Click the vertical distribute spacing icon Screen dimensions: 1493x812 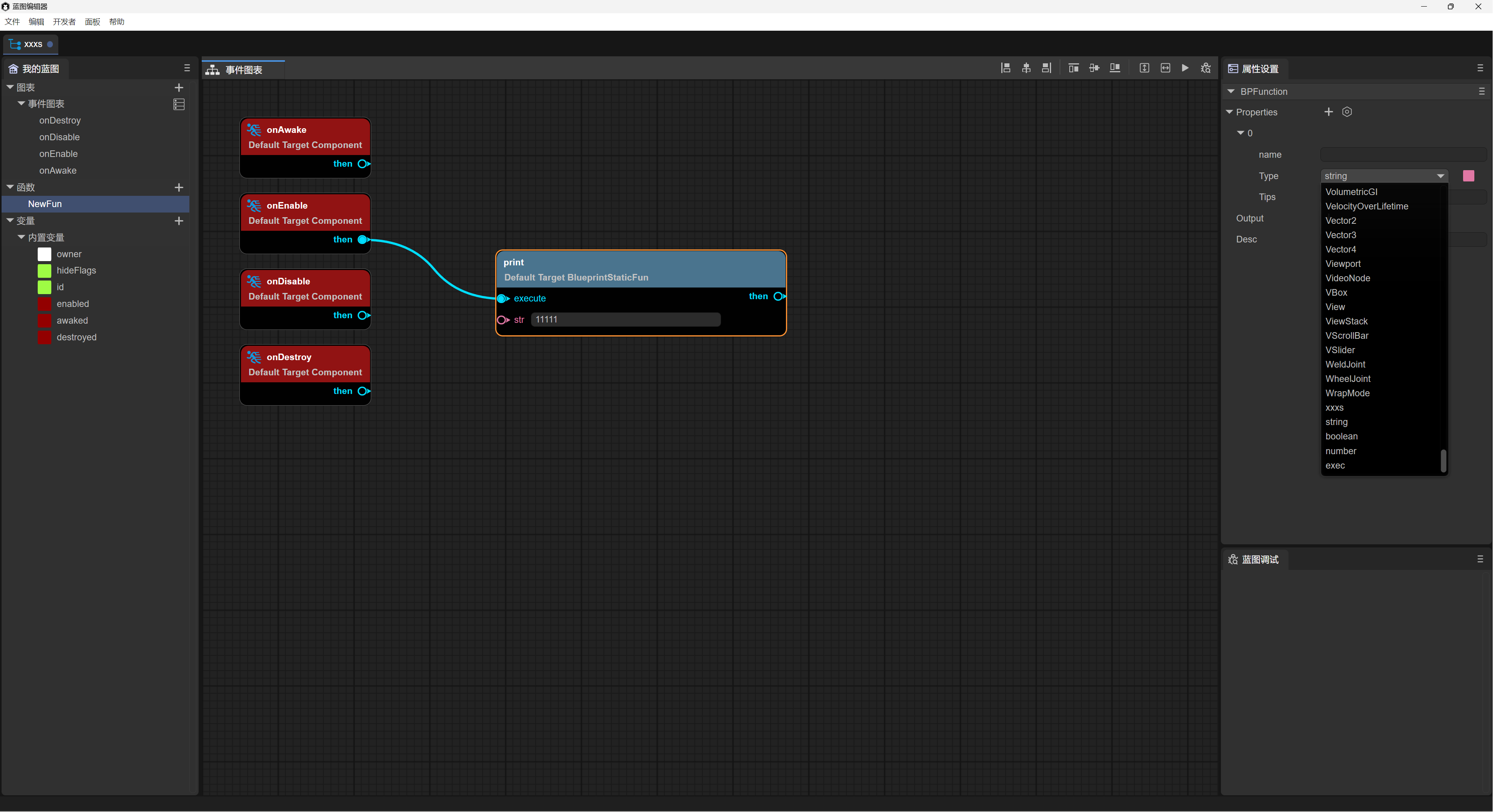(1144, 68)
